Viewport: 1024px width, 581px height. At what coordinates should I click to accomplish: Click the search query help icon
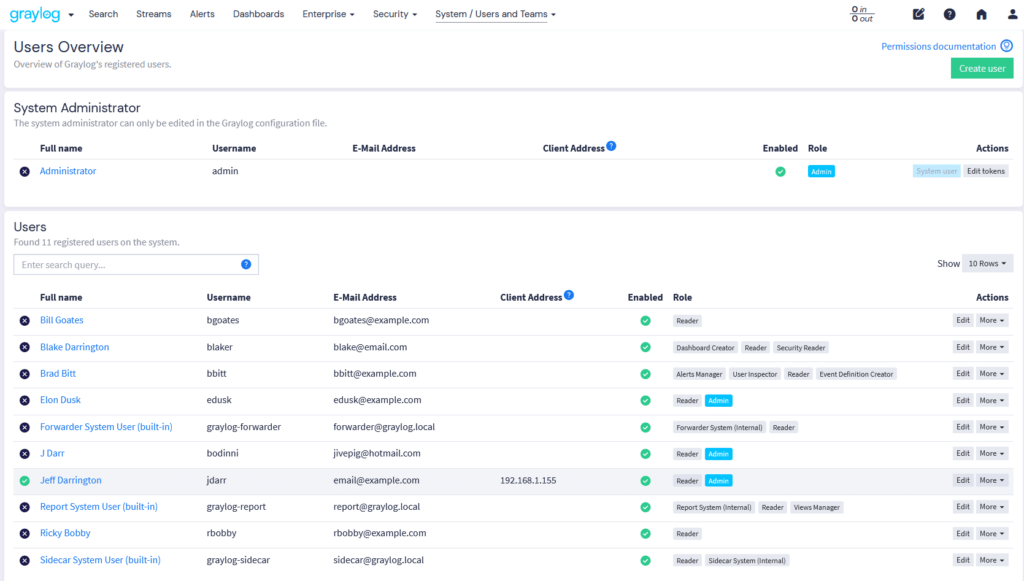pyautogui.click(x=246, y=265)
